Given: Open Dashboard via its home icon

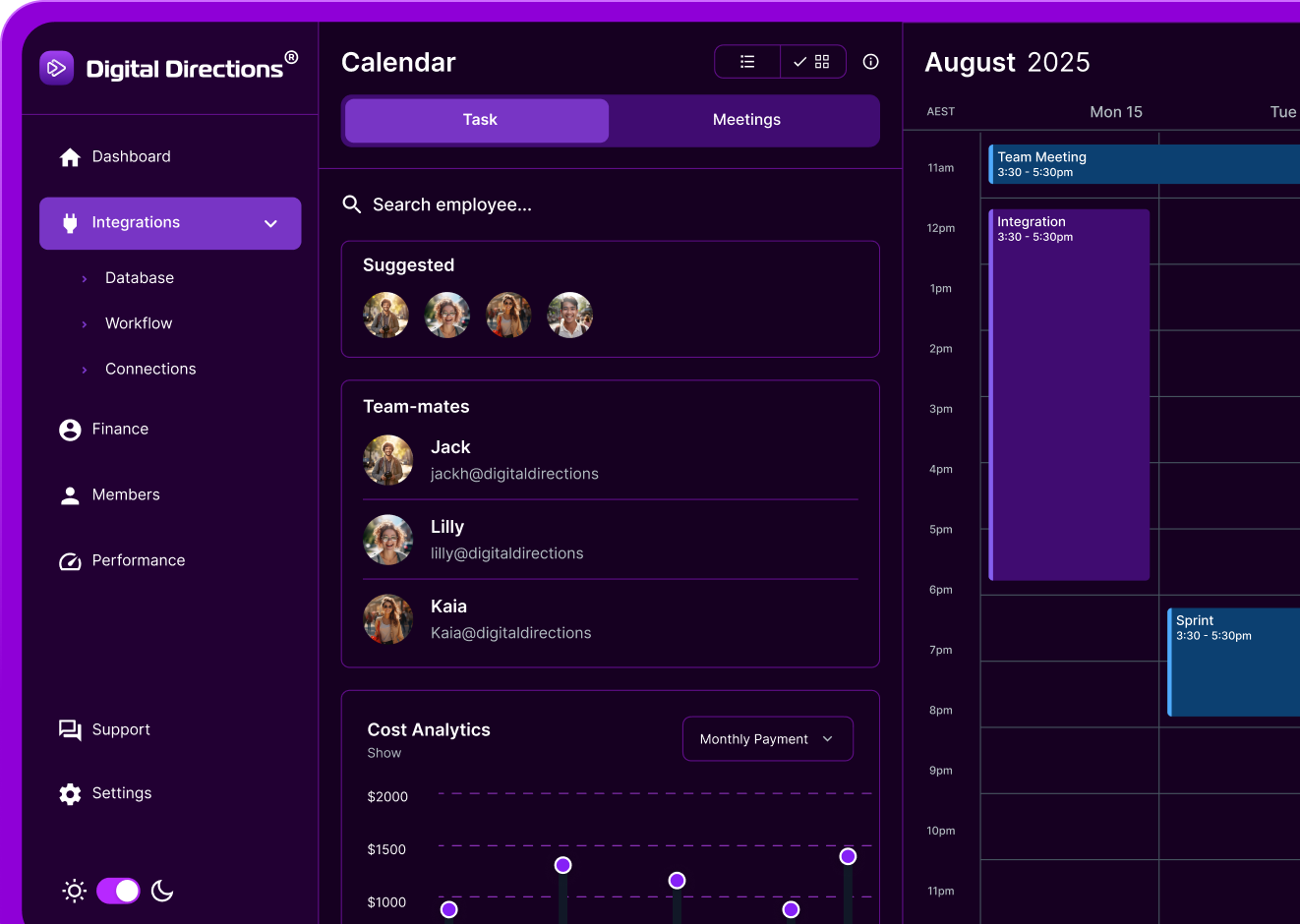Looking at the screenshot, I should tap(70, 157).
